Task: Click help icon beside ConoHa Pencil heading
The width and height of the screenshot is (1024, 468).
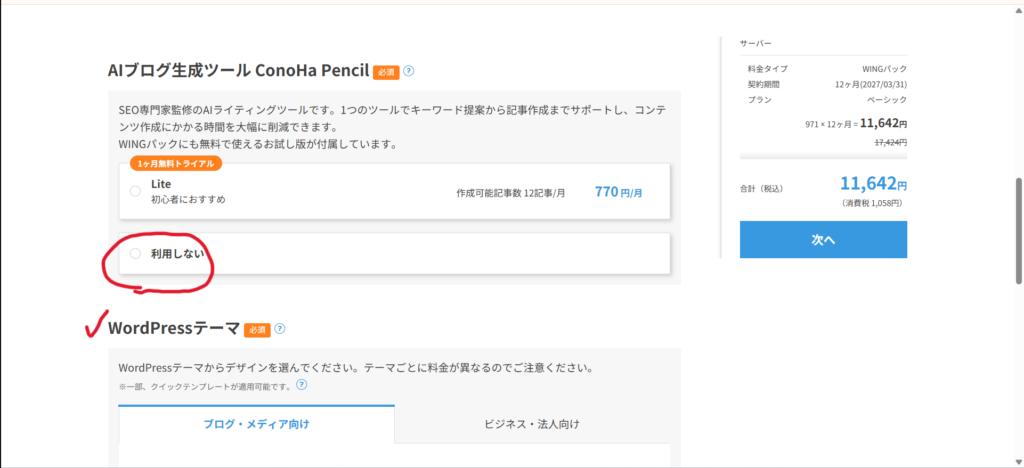Action: (x=409, y=71)
